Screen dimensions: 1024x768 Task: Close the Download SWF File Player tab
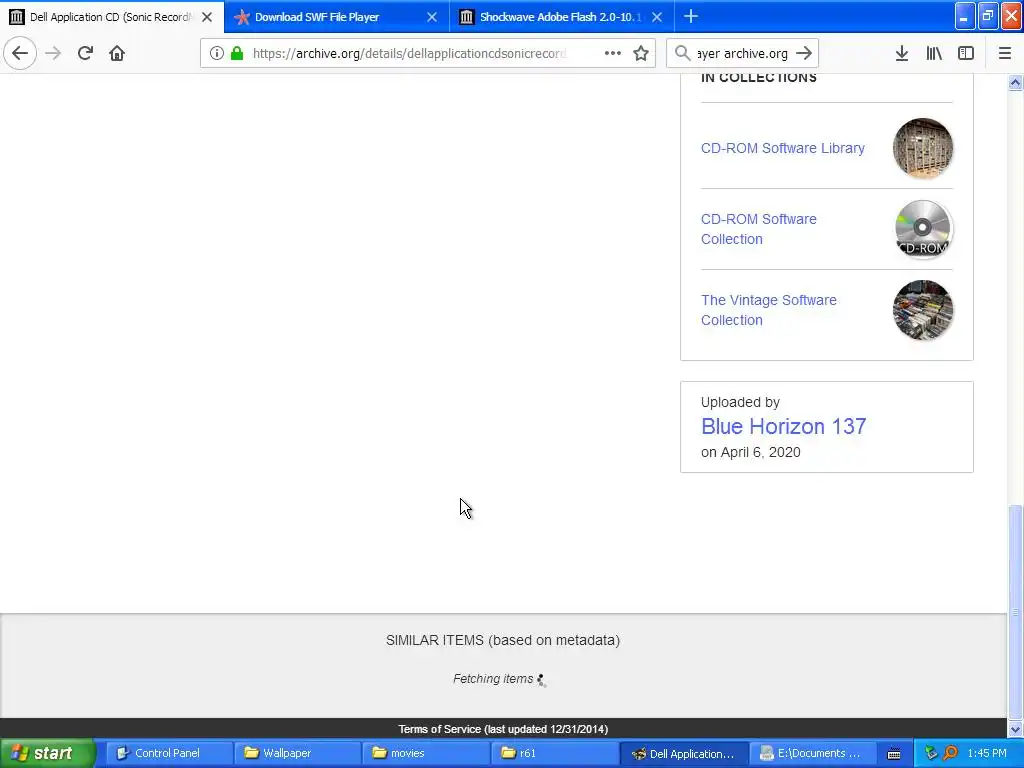coord(432,17)
